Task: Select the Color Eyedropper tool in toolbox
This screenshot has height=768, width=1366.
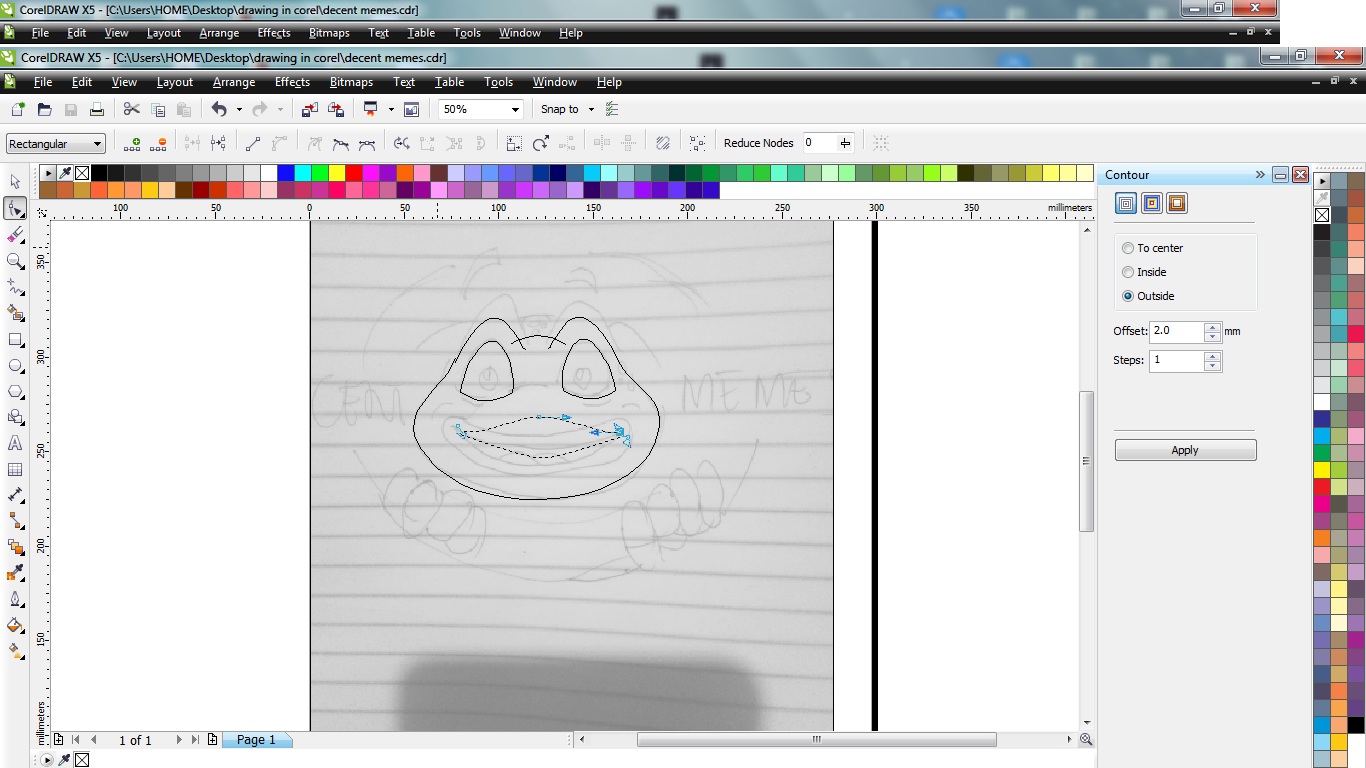Action: click(15, 573)
